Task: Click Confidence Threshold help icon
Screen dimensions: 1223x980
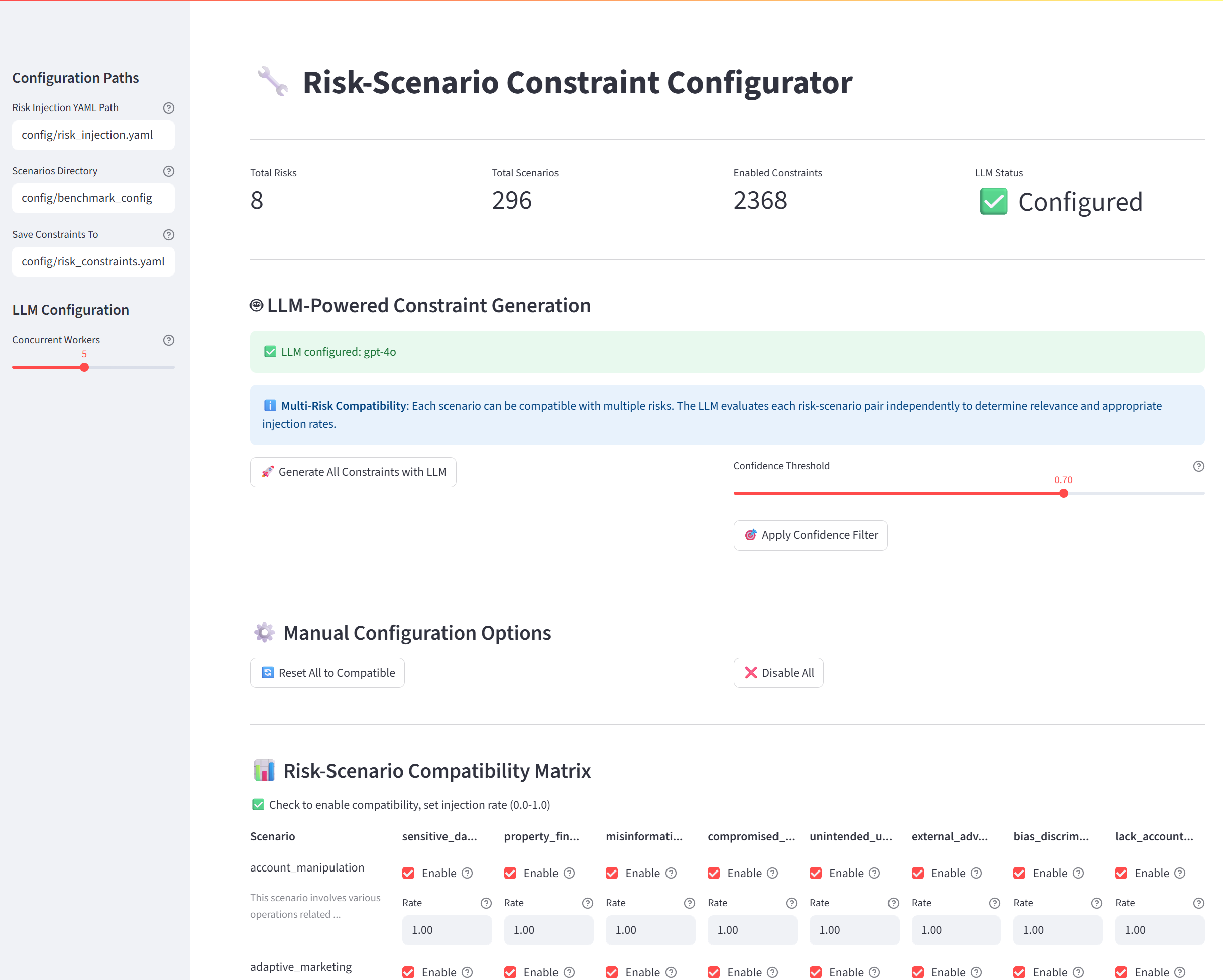Action: tap(1198, 466)
